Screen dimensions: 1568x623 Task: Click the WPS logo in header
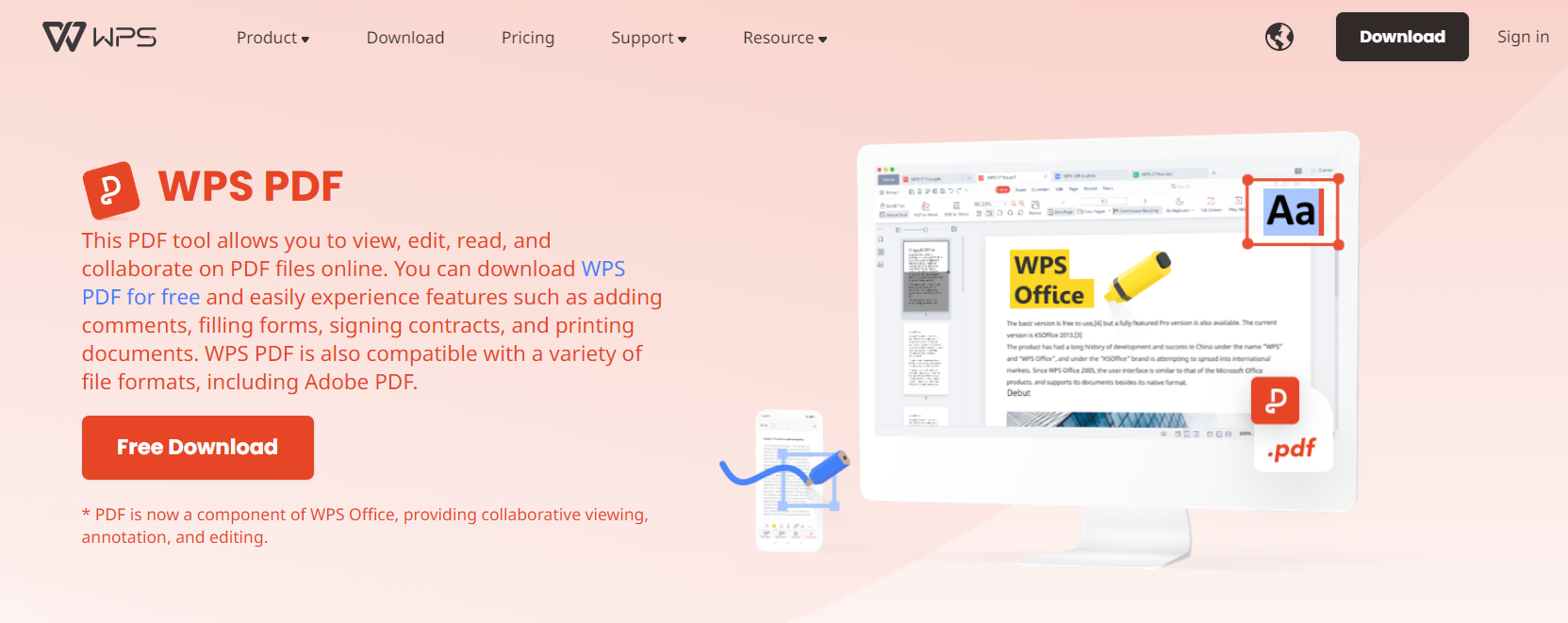pyautogui.click(x=99, y=37)
